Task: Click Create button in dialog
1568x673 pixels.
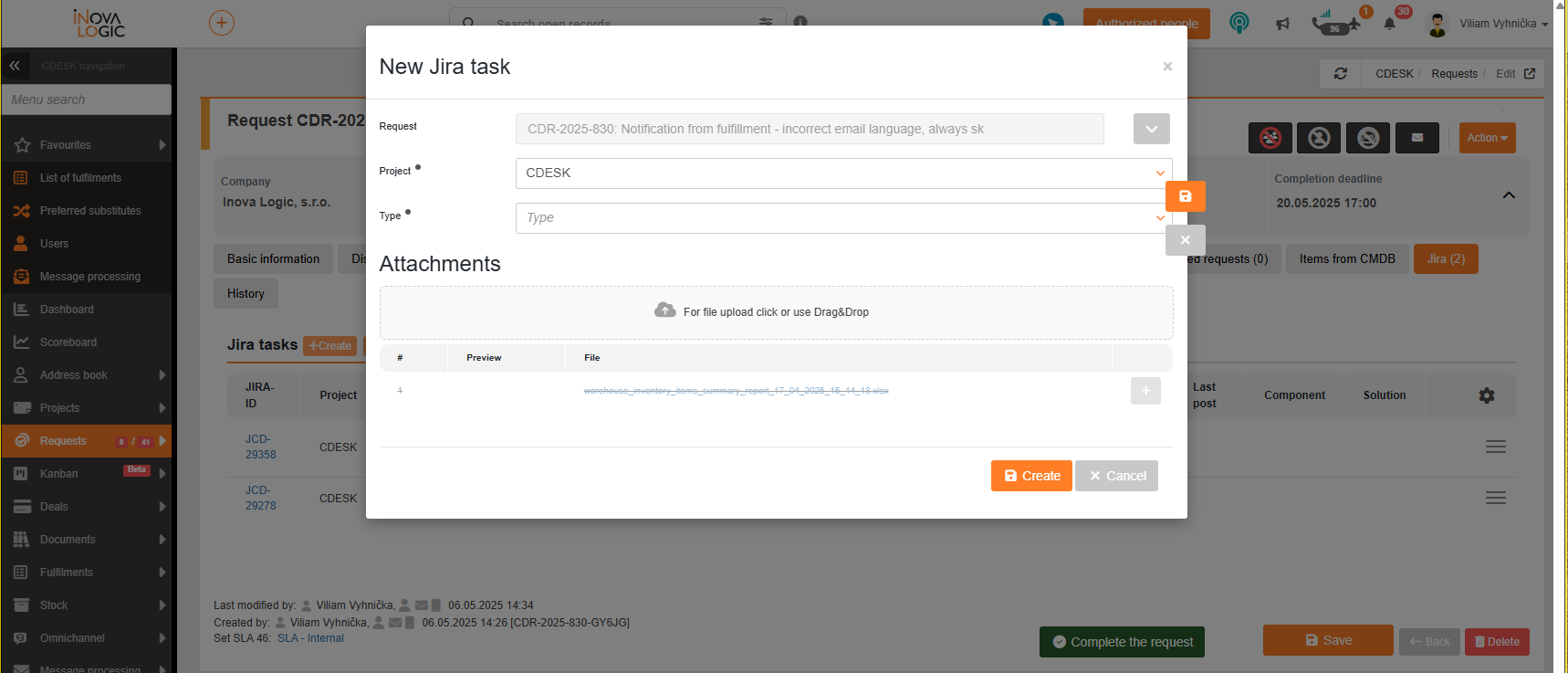Action: 1031,476
